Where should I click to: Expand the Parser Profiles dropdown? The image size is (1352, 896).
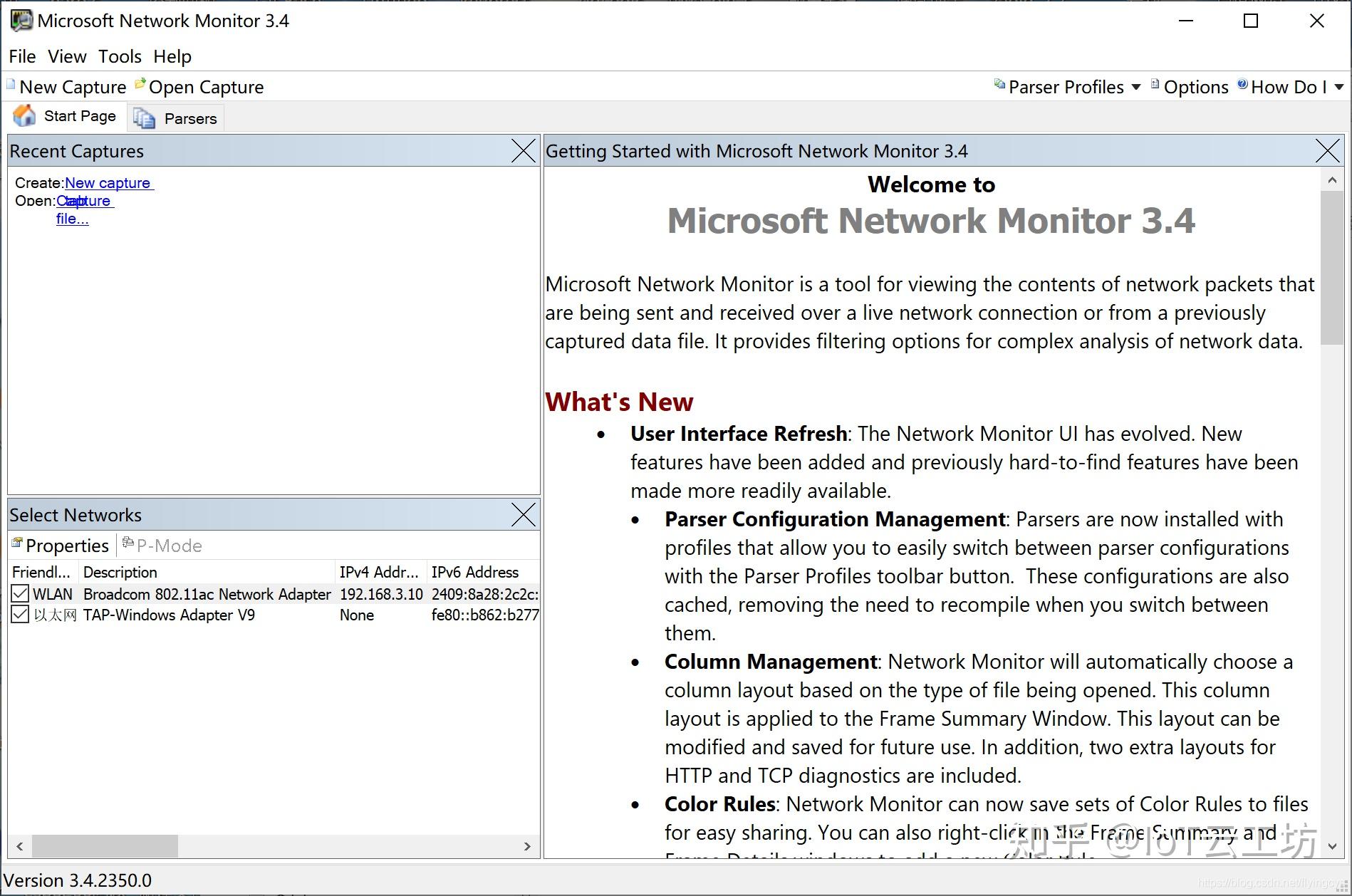pyautogui.click(x=1137, y=87)
